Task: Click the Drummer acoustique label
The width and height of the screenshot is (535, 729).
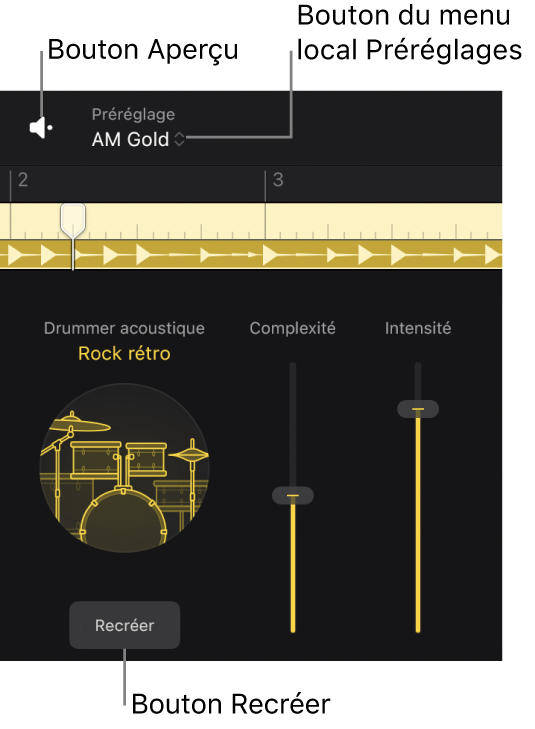Action: point(124,328)
